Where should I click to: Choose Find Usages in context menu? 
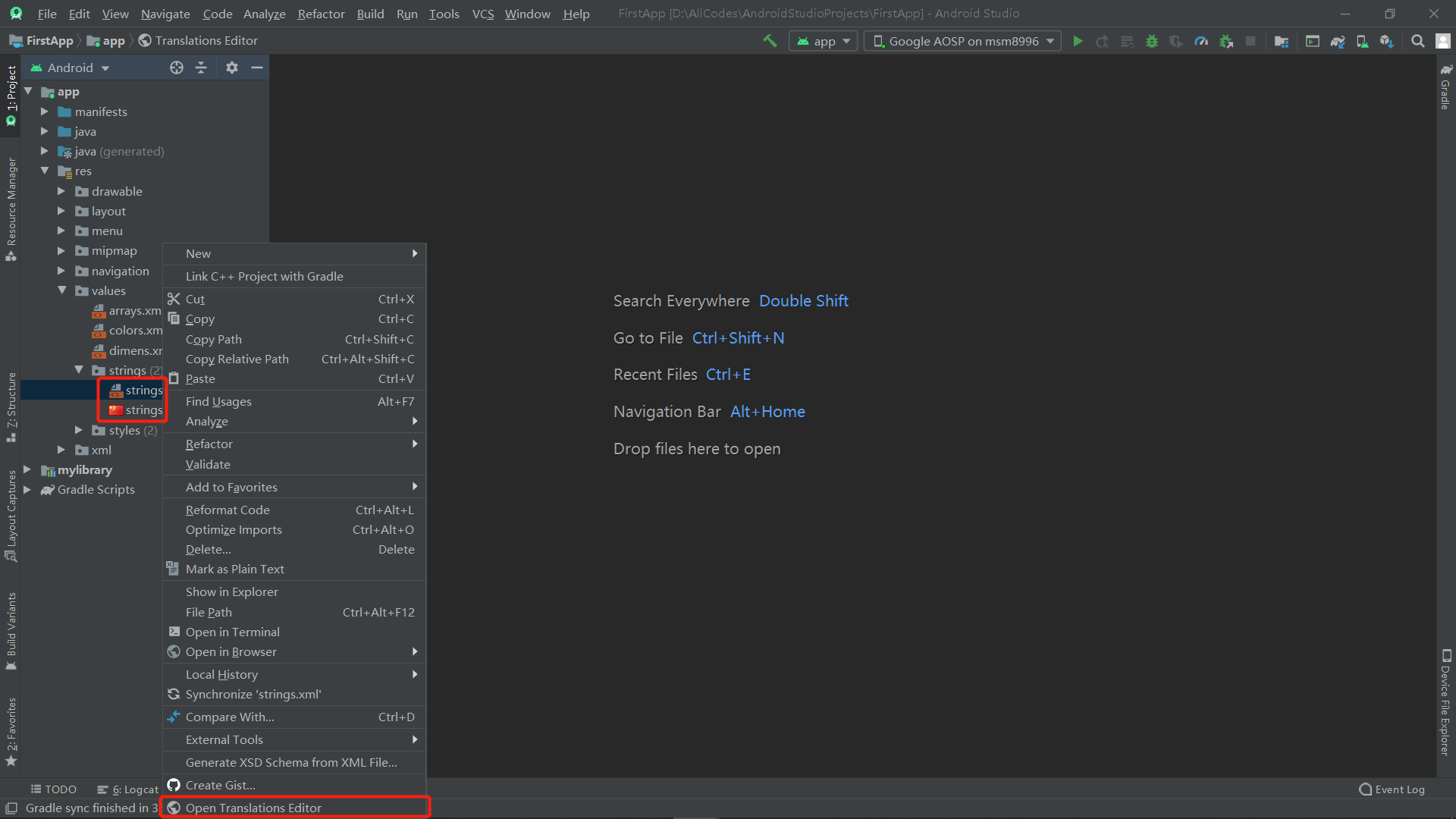tap(294, 401)
